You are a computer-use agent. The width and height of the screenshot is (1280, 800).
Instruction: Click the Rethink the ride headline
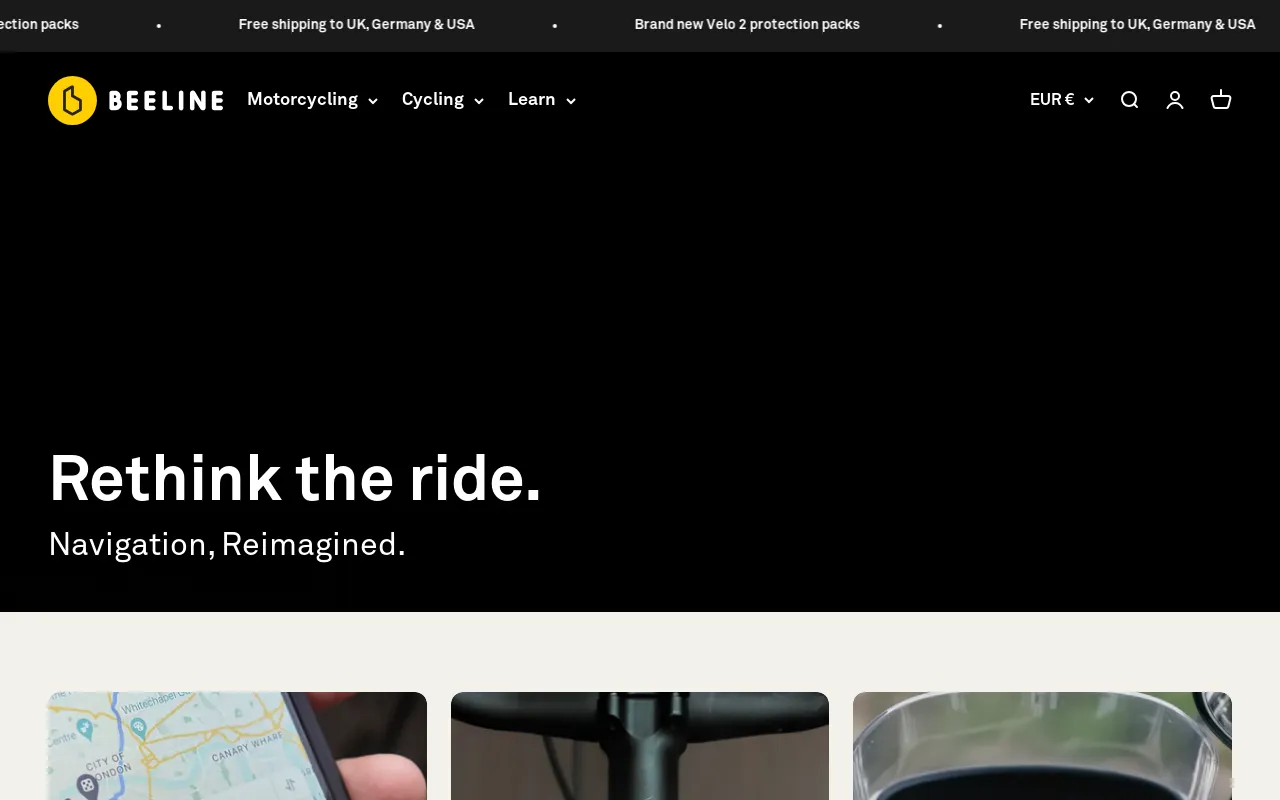point(295,480)
